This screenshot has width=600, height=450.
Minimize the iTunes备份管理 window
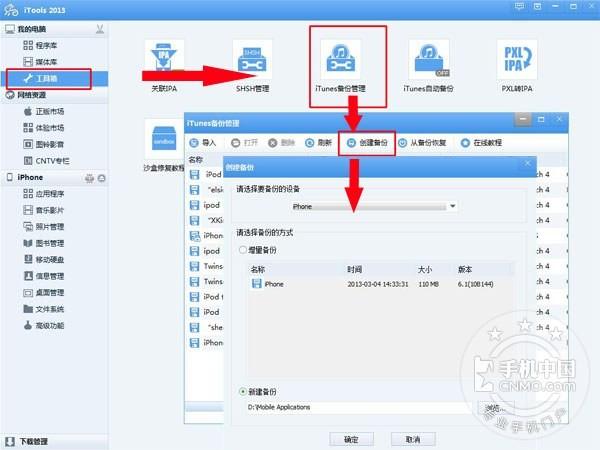pyautogui.click(x=523, y=119)
